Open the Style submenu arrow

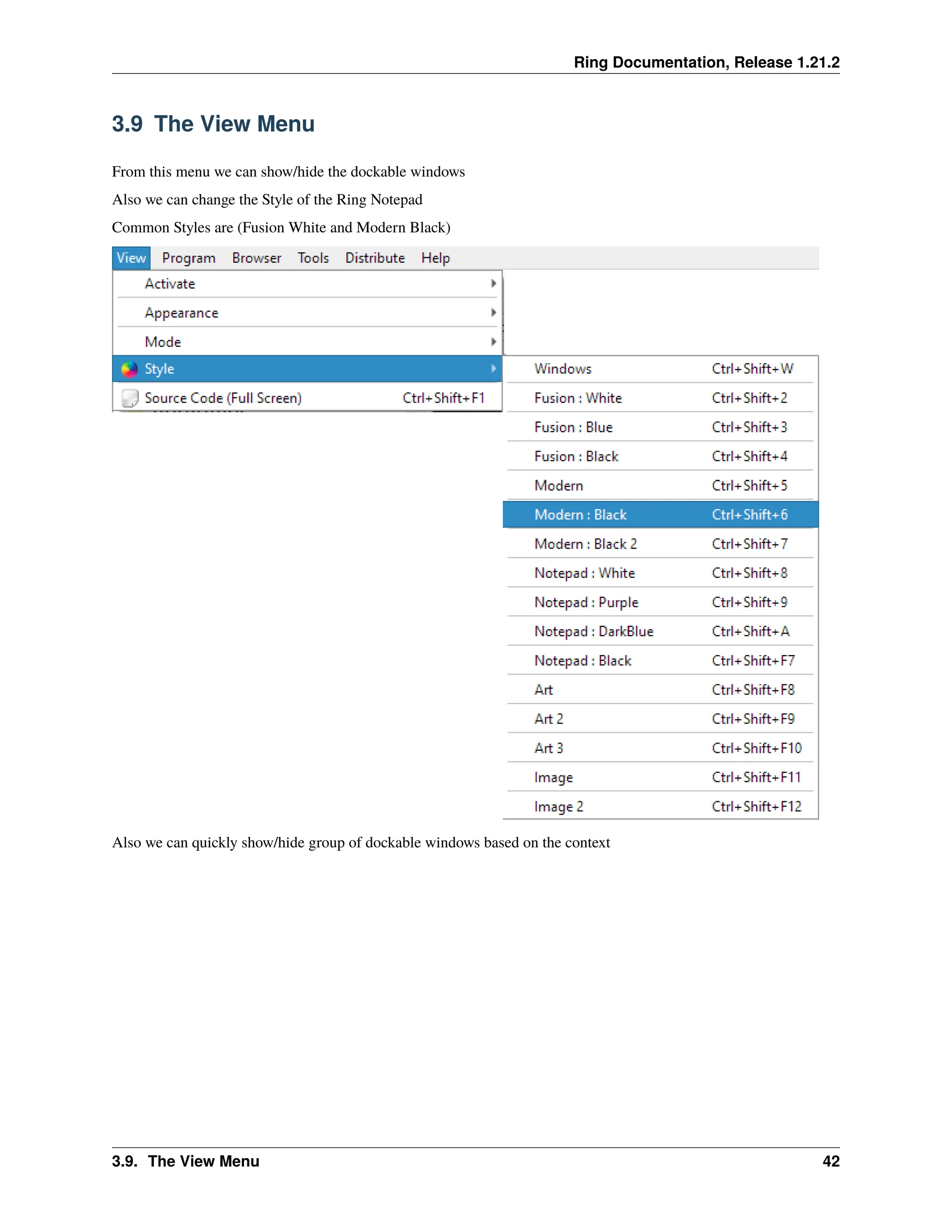tap(494, 369)
